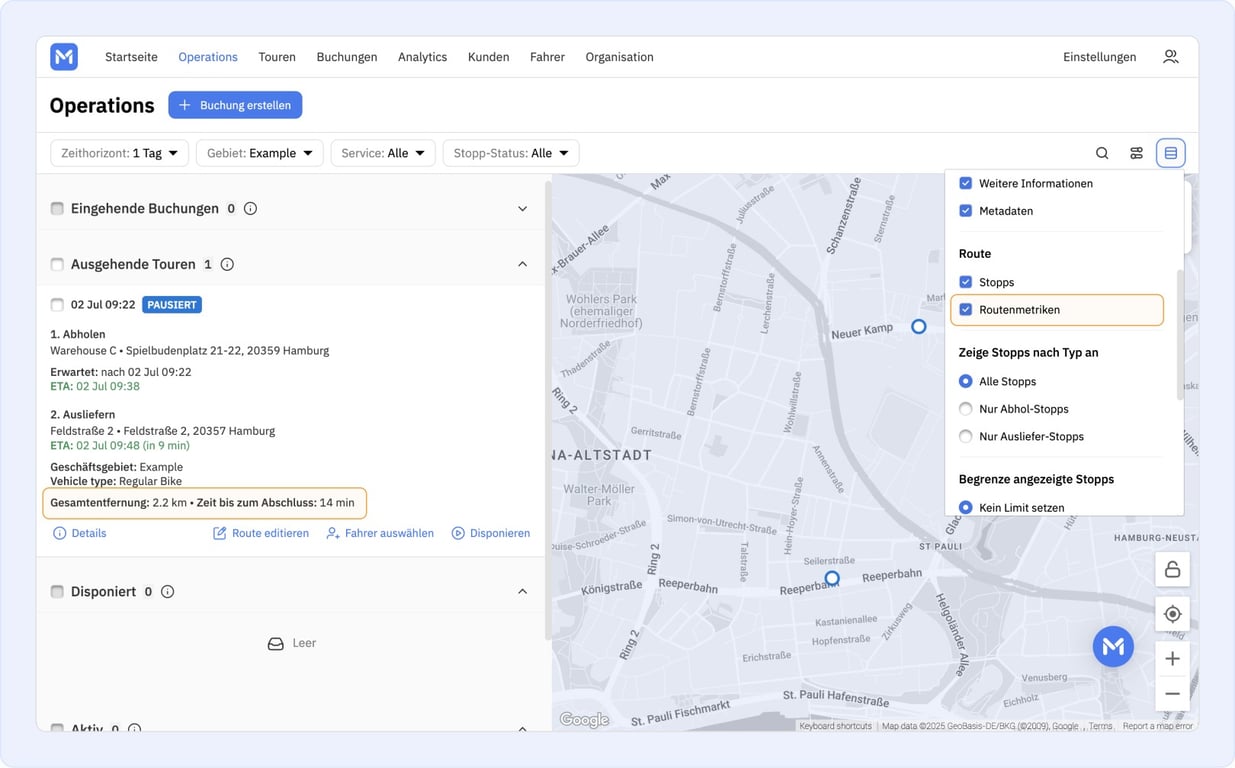The height and width of the screenshot is (768, 1235).
Task: Click the map search magnifier icon
Action: (x=1102, y=153)
